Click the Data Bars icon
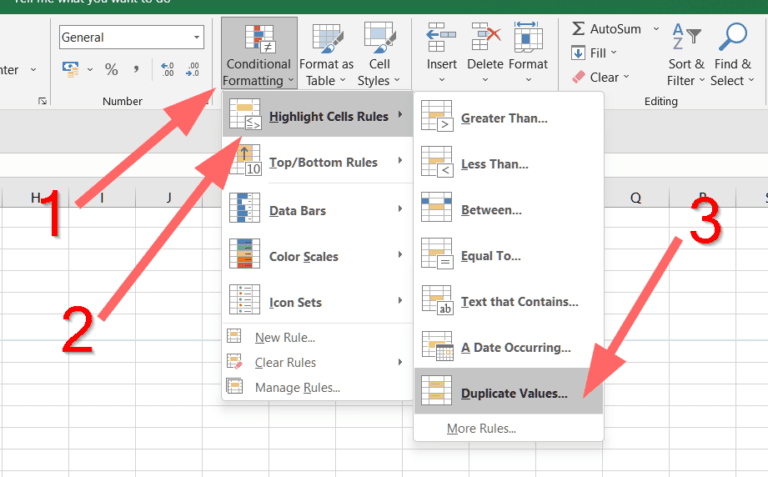768x477 pixels. pyautogui.click(x=244, y=208)
